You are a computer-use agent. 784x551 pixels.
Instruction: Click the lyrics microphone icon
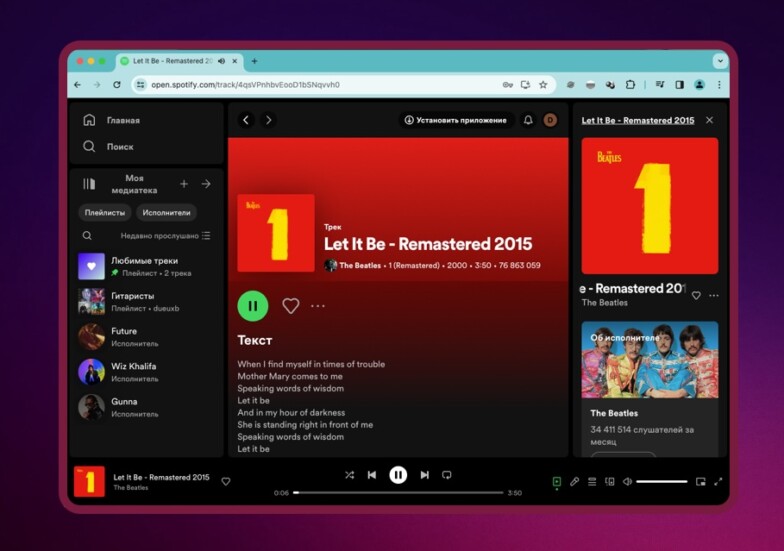pyautogui.click(x=575, y=481)
